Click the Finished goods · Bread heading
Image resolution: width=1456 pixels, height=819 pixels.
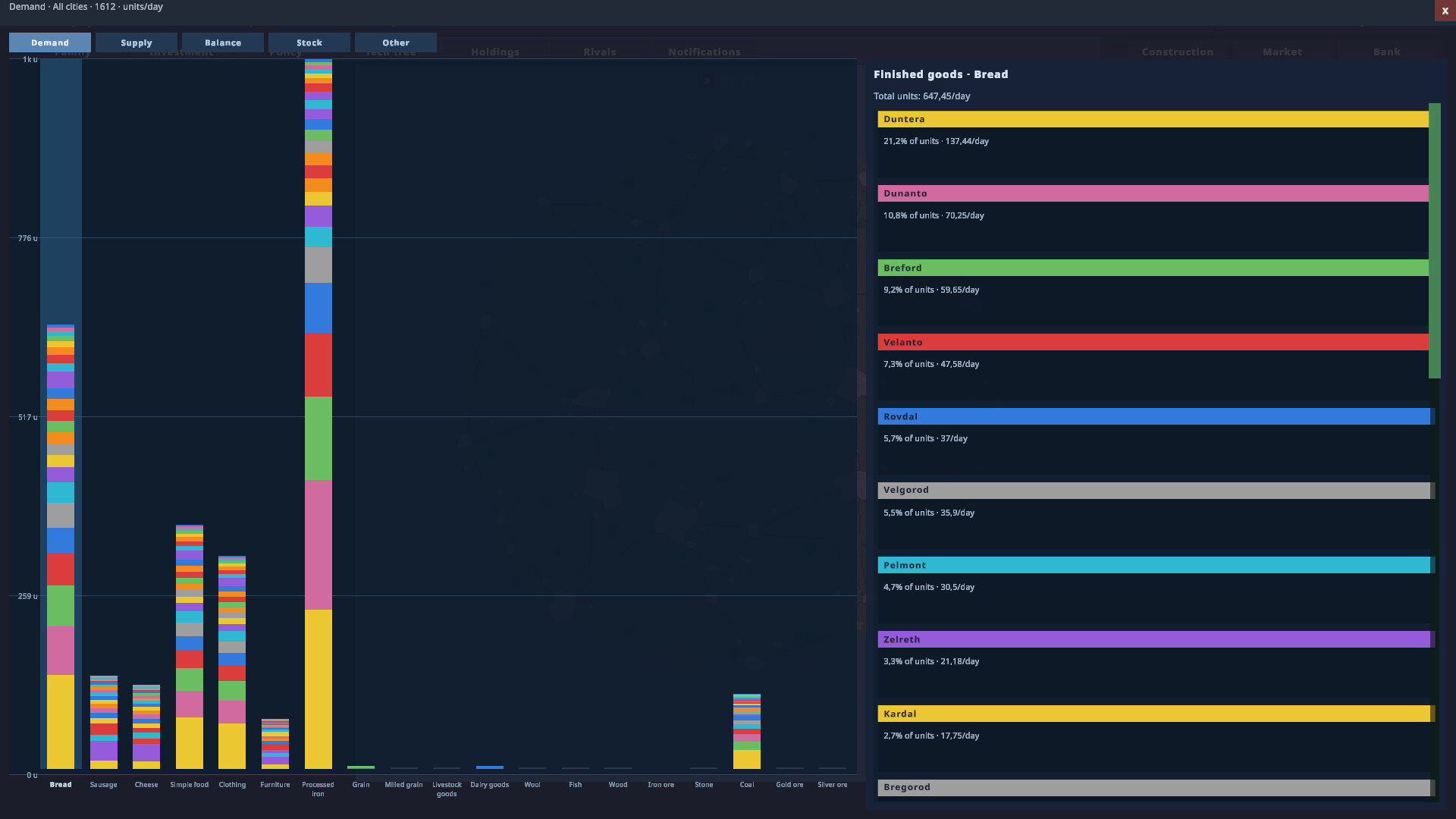(x=941, y=74)
